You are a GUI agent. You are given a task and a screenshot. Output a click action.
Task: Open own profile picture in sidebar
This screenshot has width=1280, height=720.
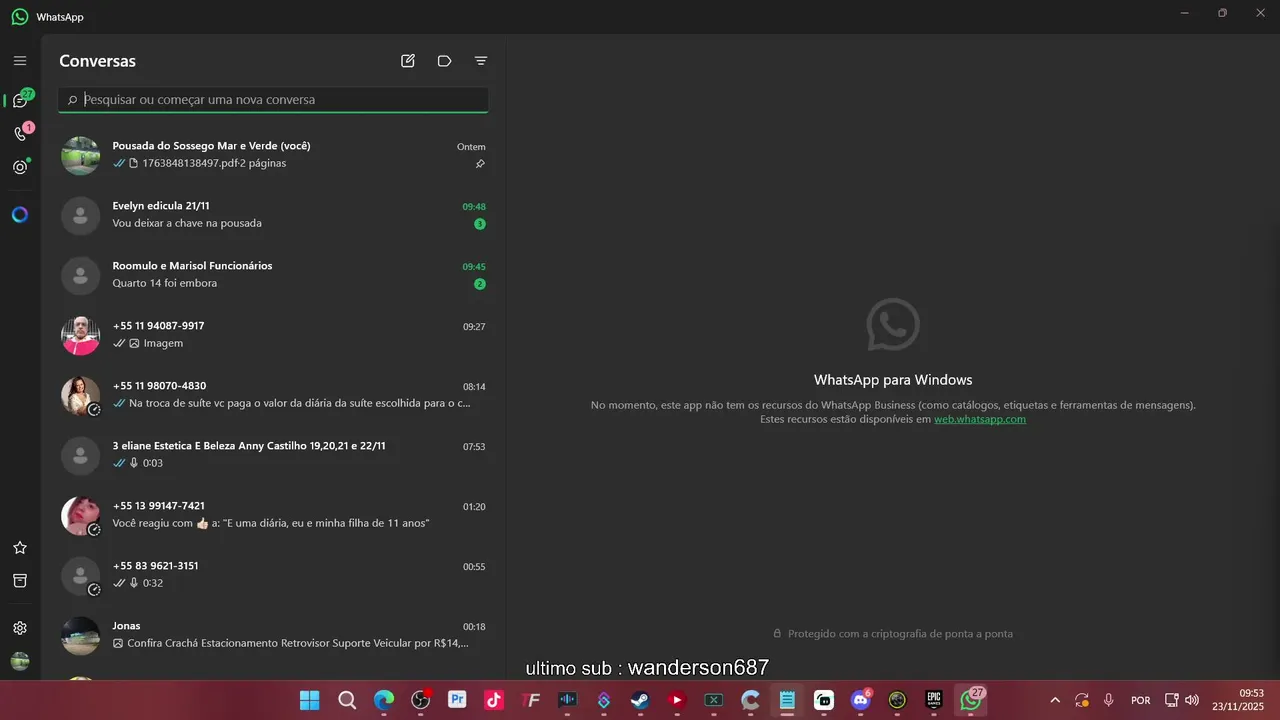click(x=20, y=661)
